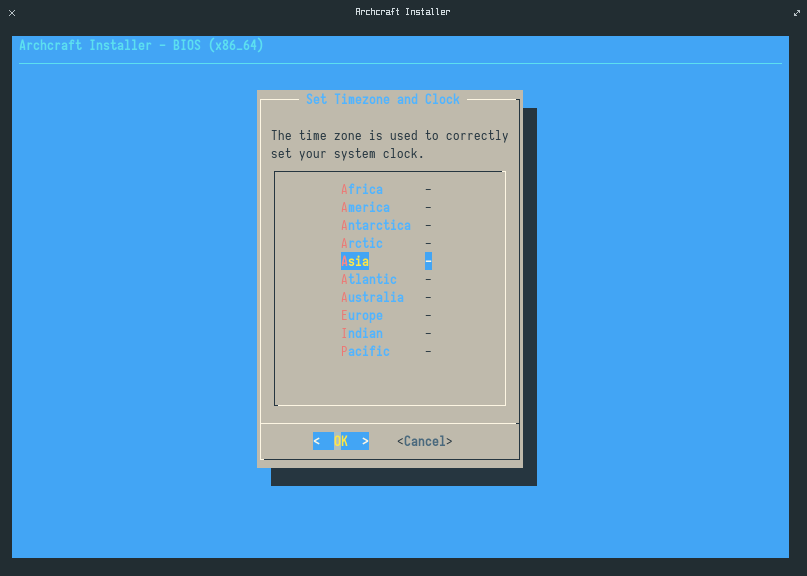Select the Antarctica timezone region
807x576 pixels.
376,225
